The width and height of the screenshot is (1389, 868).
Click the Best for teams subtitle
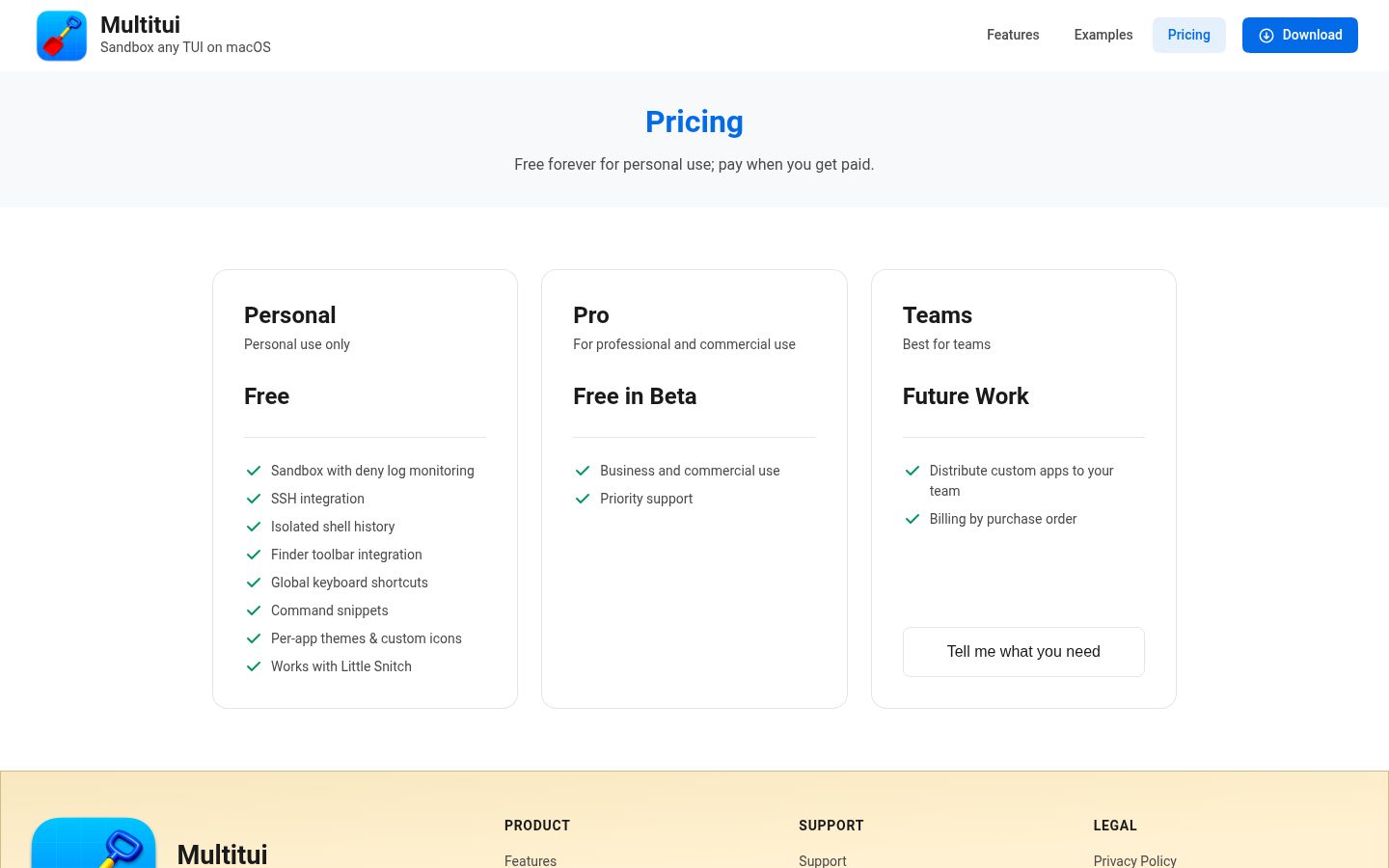click(946, 344)
